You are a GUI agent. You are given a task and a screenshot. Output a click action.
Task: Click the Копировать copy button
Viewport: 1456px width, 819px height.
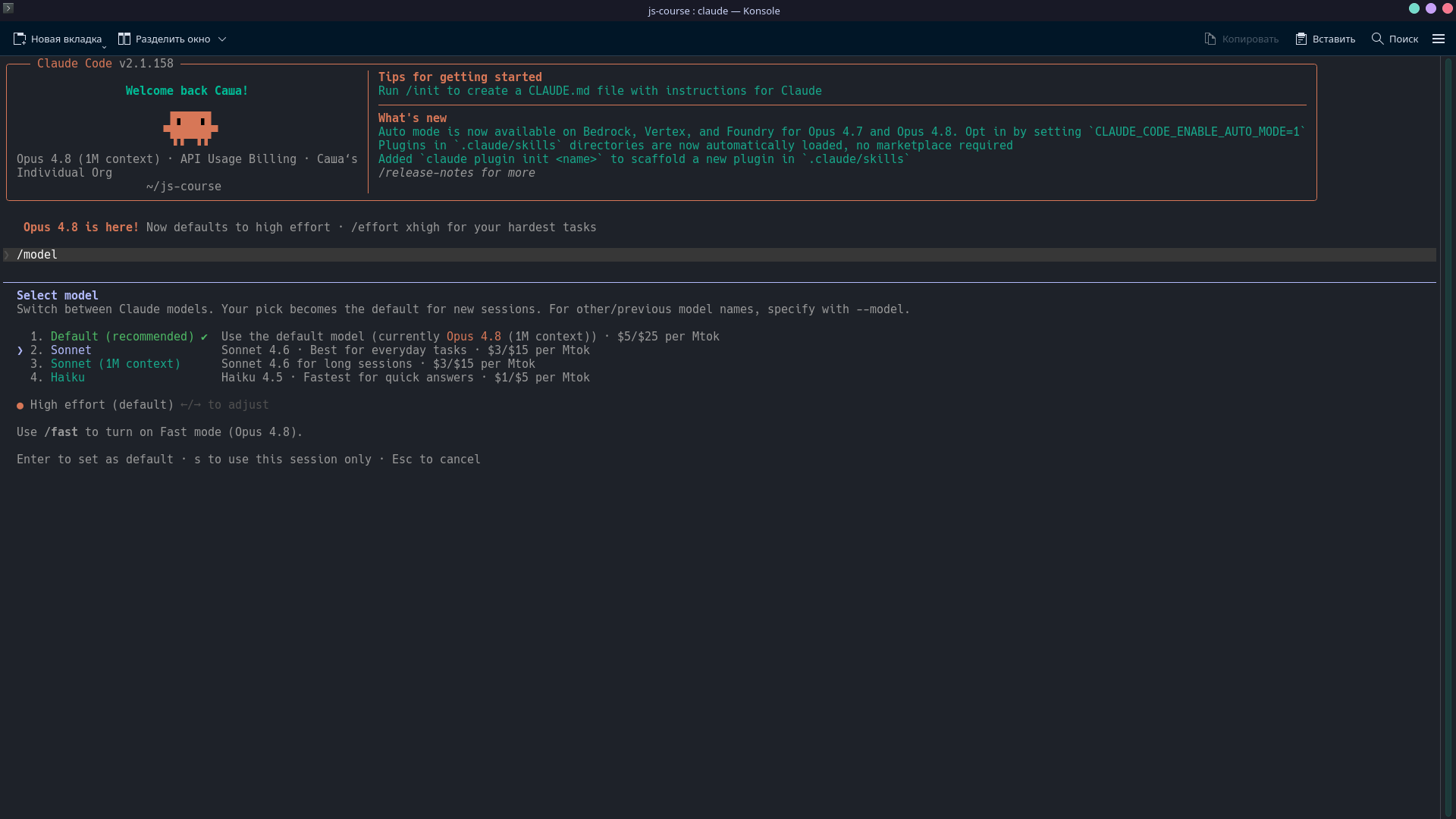[1241, 39]
